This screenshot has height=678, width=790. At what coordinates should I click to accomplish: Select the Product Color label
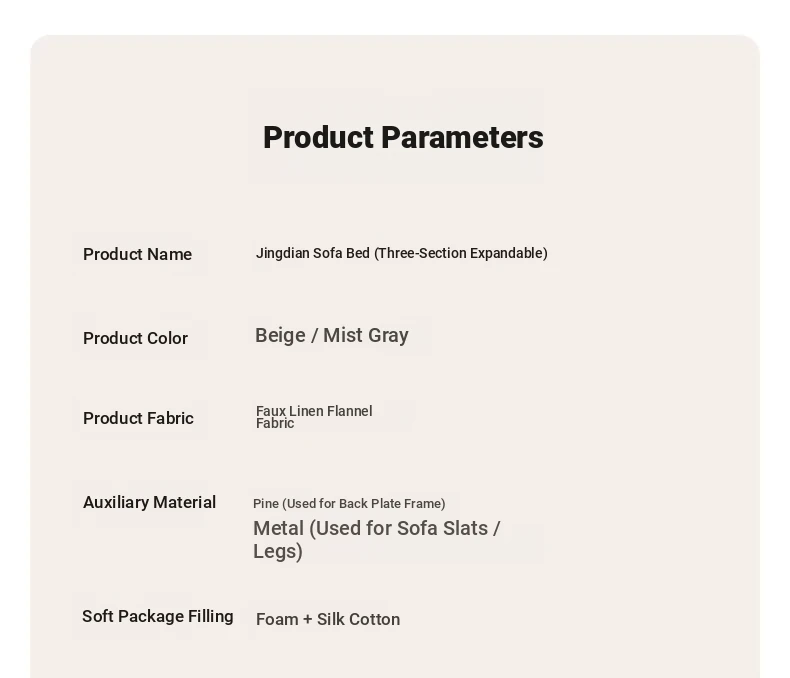click(136, 338)
